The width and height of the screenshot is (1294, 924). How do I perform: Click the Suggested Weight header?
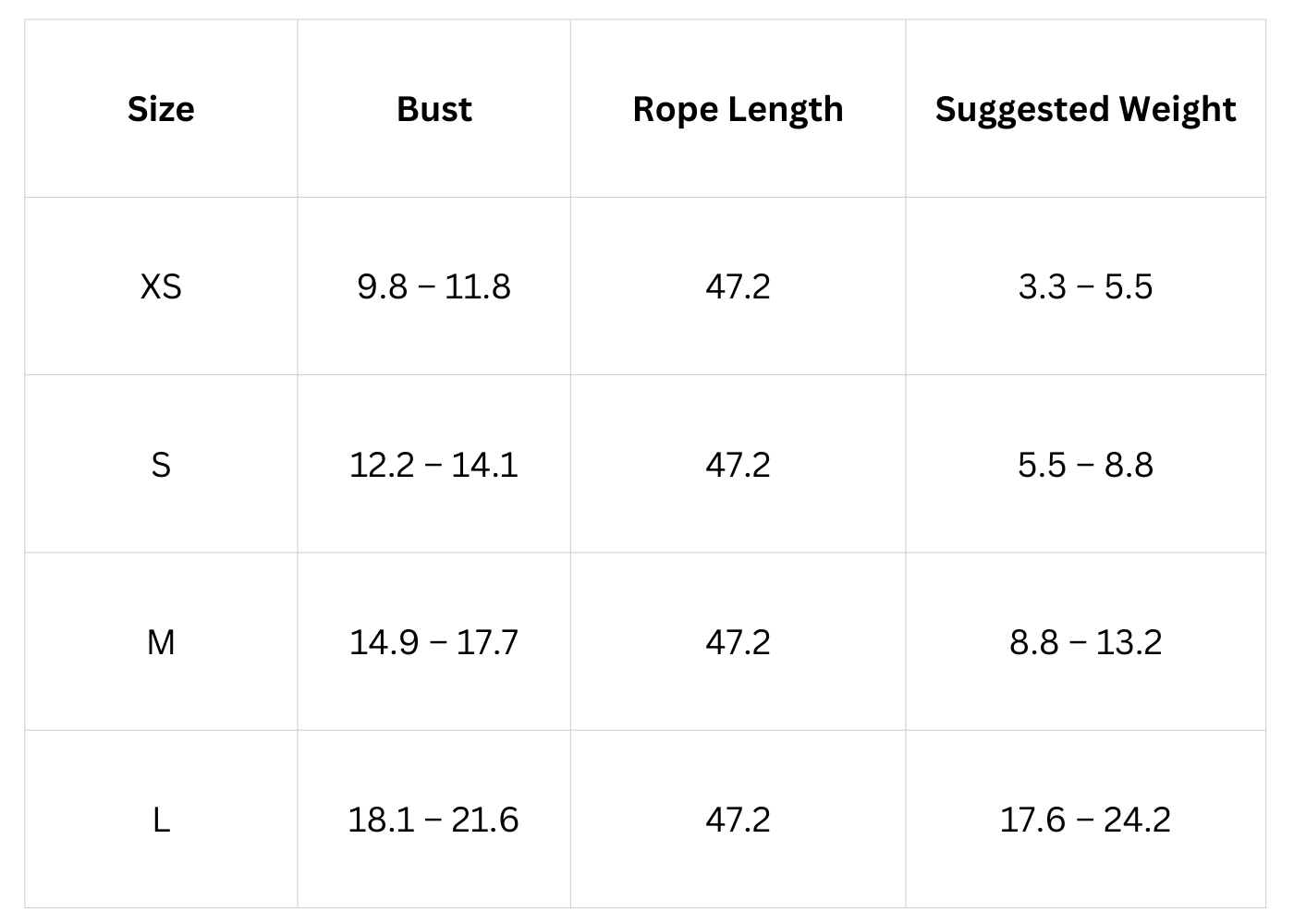[1085, 109]
